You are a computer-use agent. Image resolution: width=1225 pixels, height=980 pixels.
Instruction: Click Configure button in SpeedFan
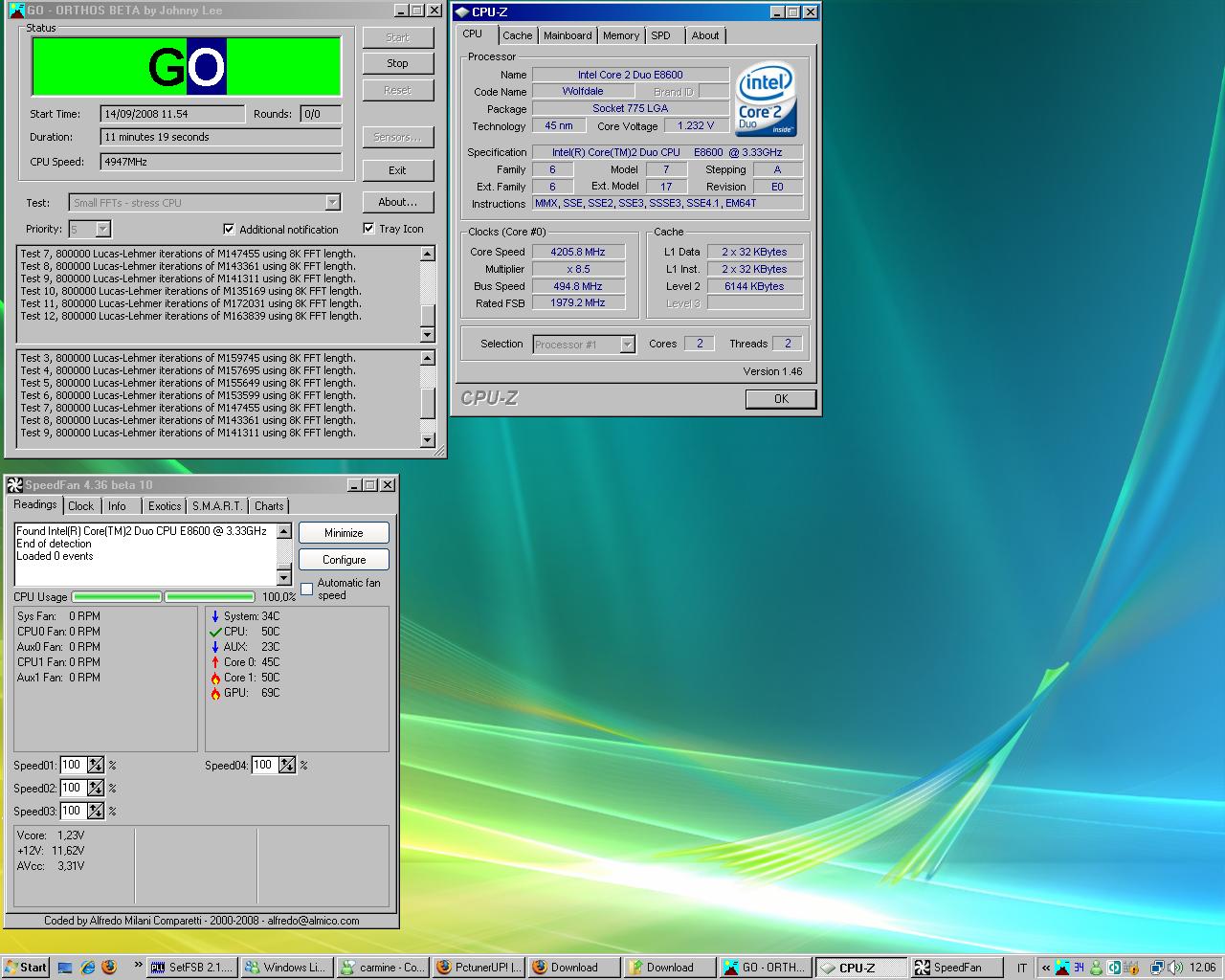[x=344, y=560]
